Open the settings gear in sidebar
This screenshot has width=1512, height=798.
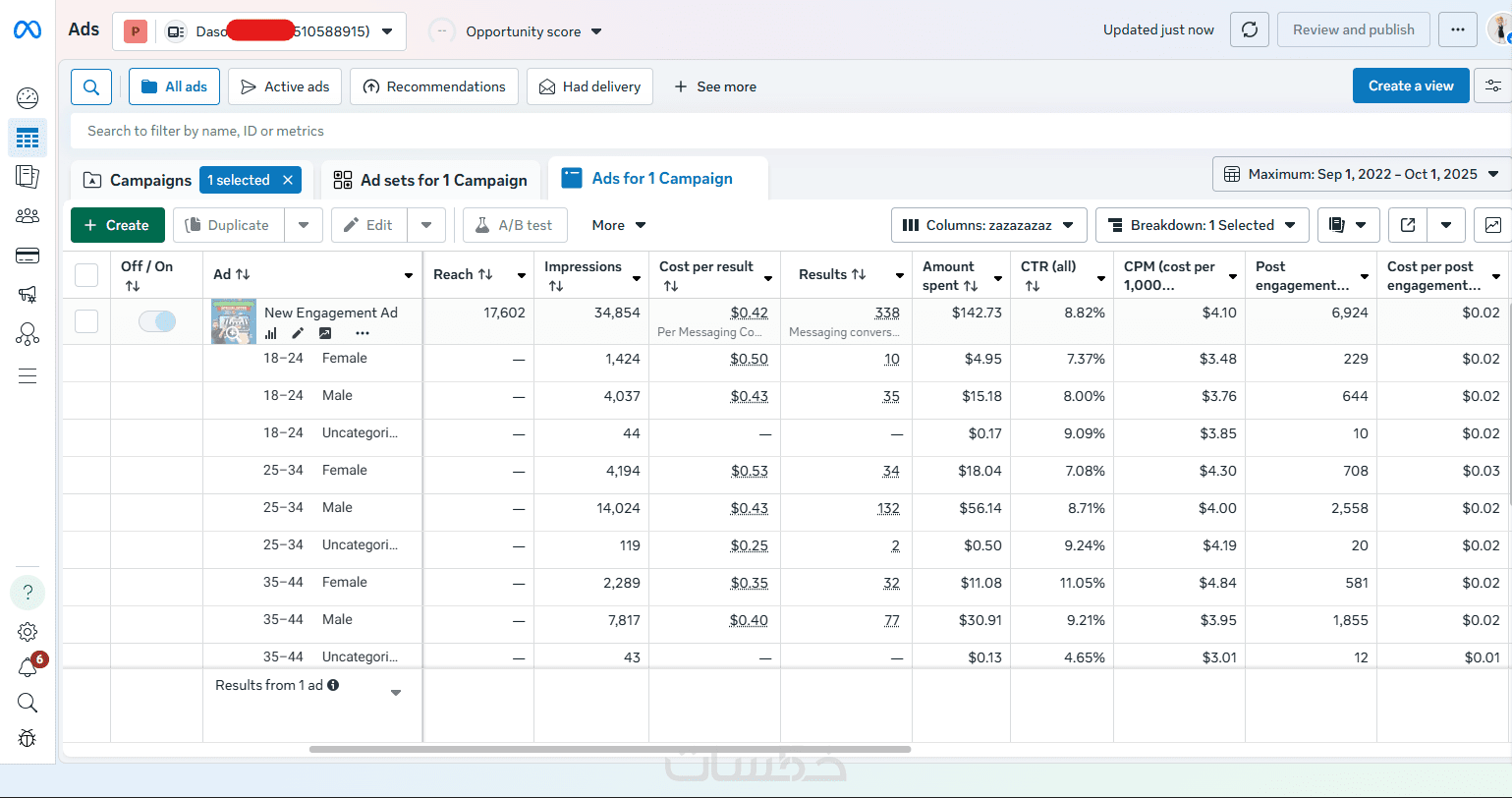(x=28, y=632)
